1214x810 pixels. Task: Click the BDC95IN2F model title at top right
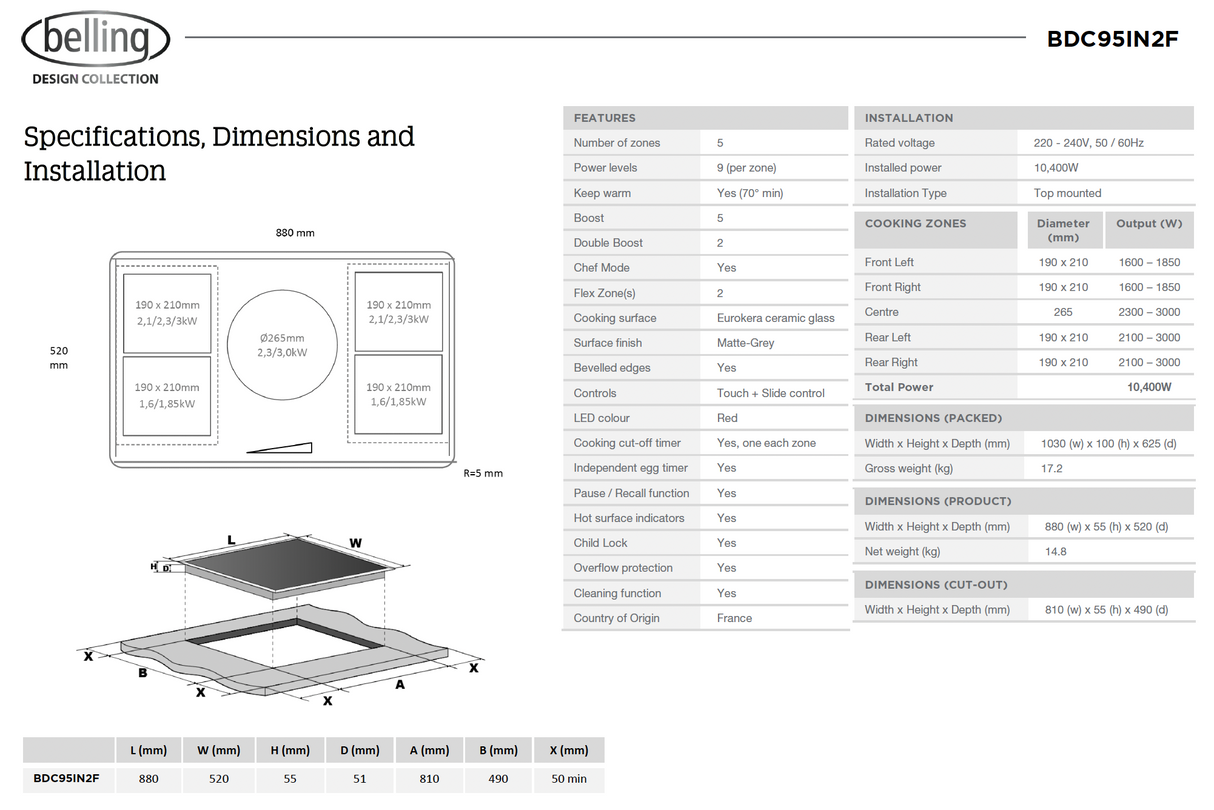[1112, 39]
